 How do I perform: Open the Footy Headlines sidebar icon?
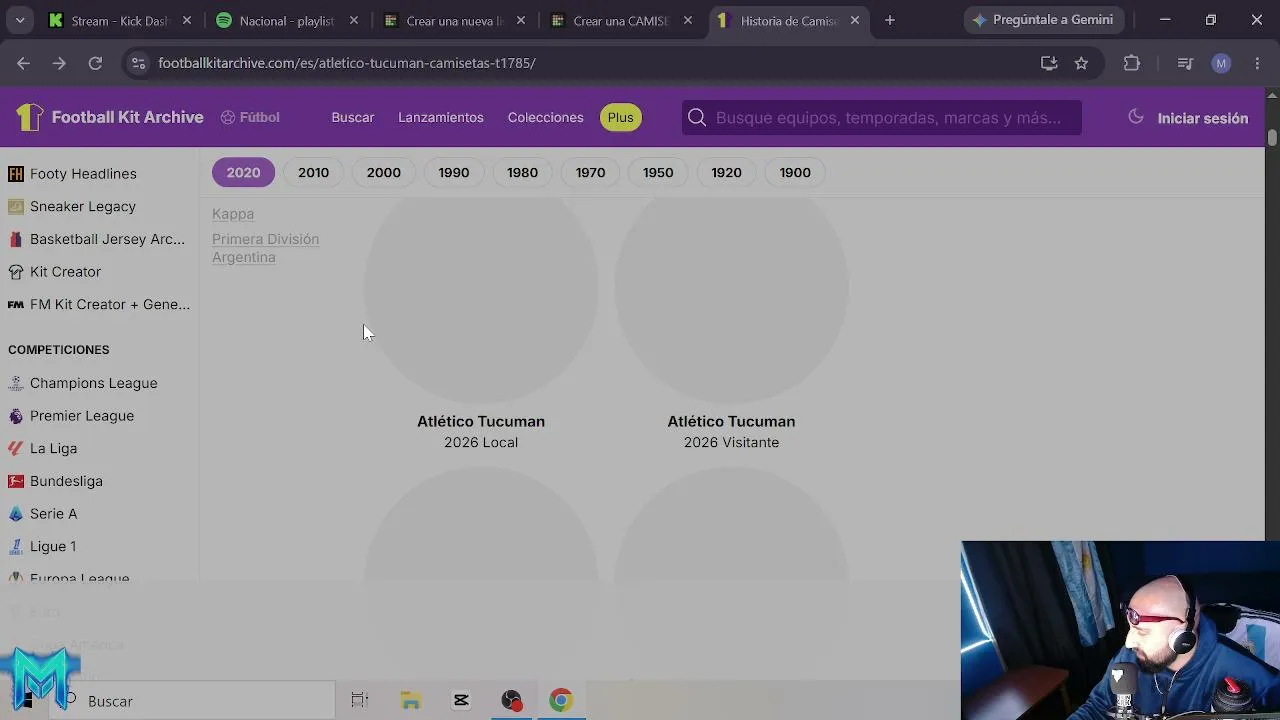[16, 174]
